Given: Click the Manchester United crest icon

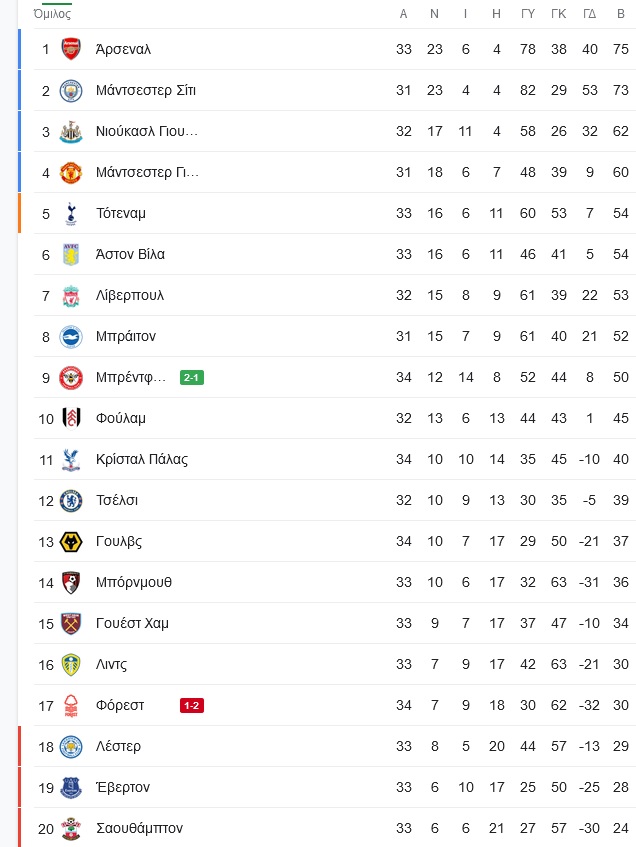Looking at the screenshot, I should coord(71,172).
